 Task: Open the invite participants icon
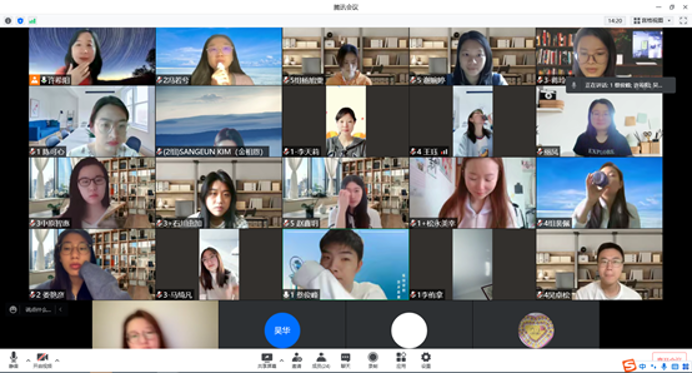(x=297, y=360)
